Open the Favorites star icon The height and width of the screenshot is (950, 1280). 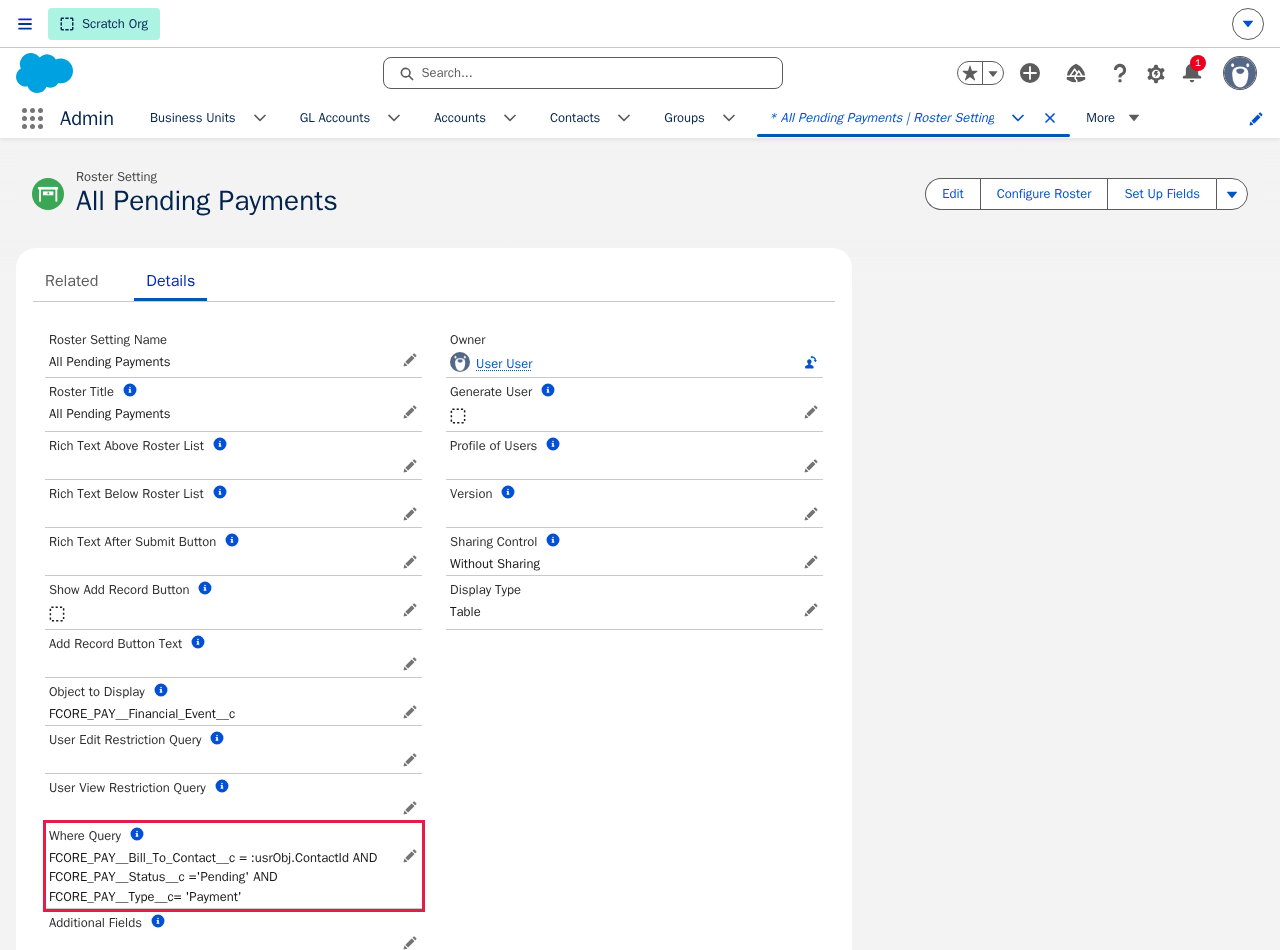pos(970,73)
